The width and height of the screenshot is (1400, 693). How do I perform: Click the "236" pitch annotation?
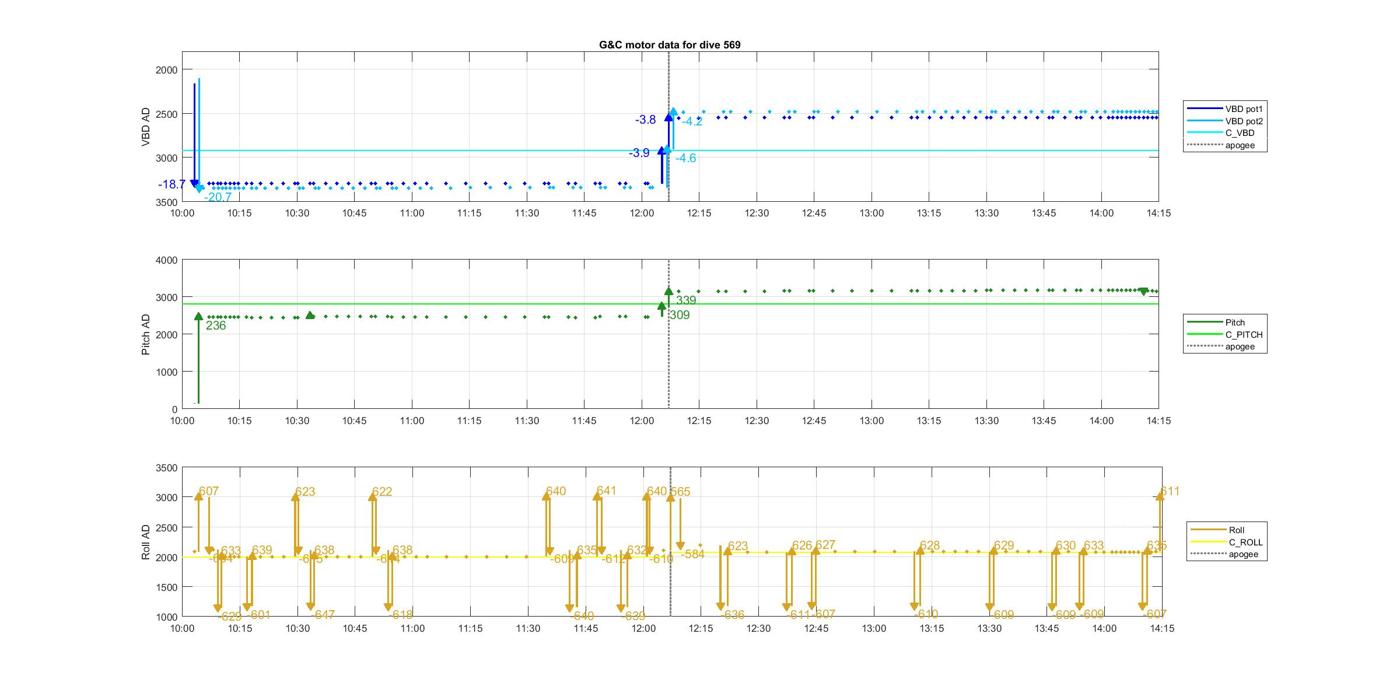point(216,326)
